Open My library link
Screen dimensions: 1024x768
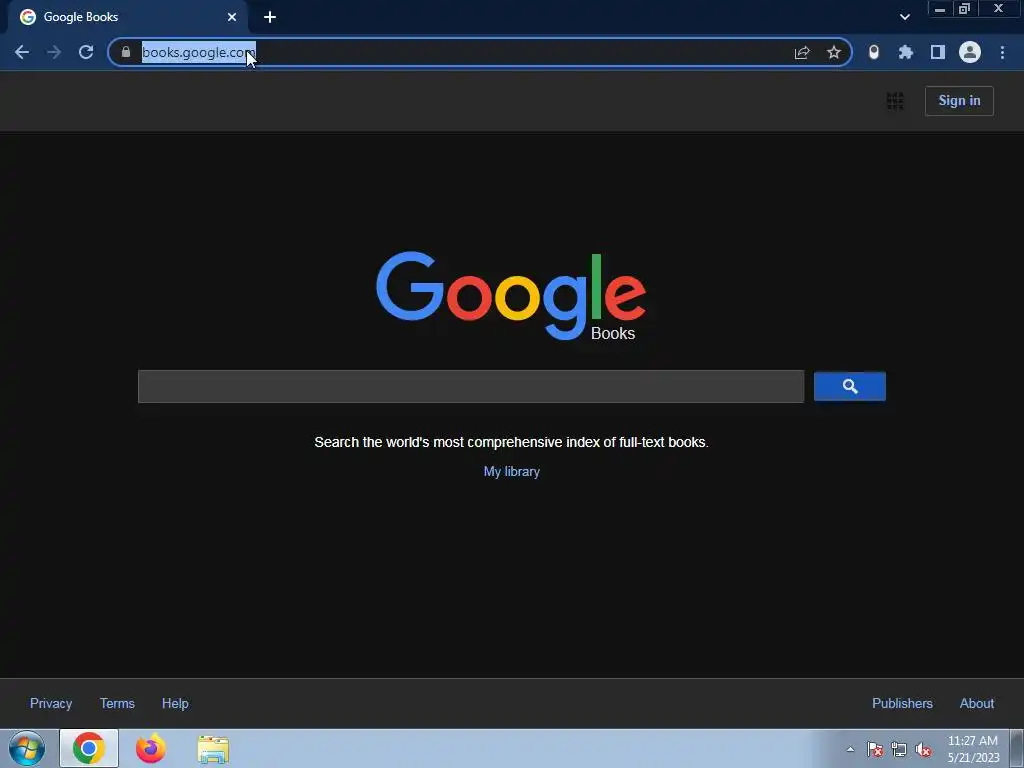[511, 472]
